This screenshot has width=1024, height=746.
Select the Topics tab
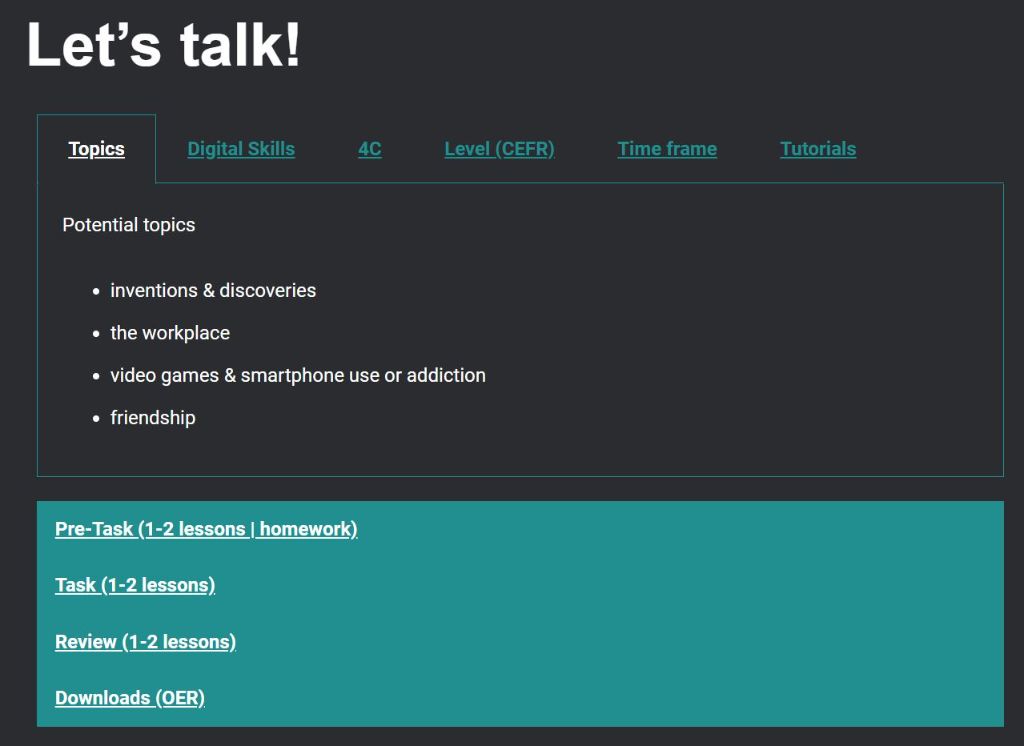point(97,149)
